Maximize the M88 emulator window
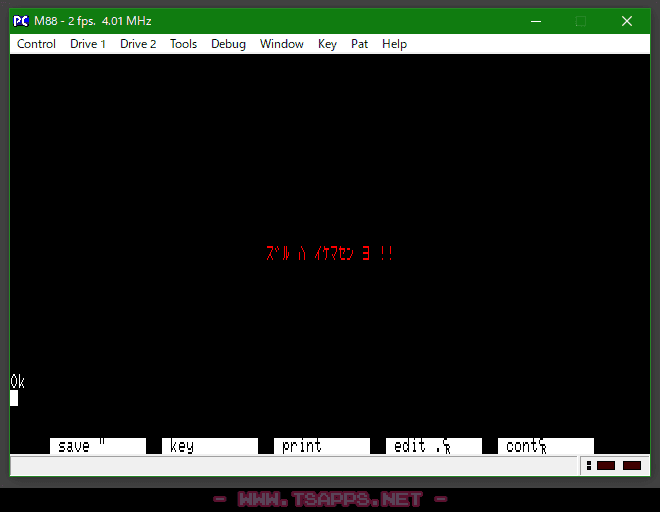The width and height of the screenshot is (660, 512). [580, 20]
